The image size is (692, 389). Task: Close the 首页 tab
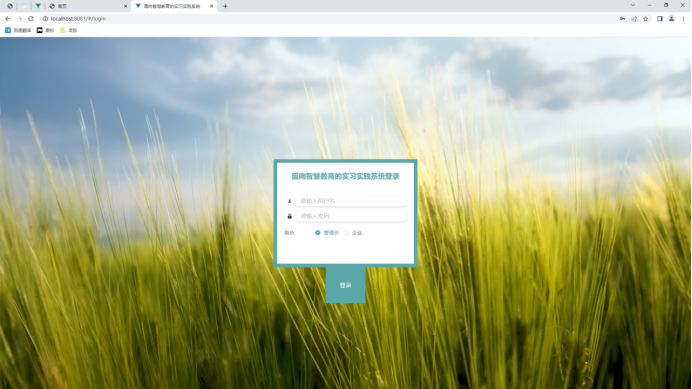click(x=125, y=6)
